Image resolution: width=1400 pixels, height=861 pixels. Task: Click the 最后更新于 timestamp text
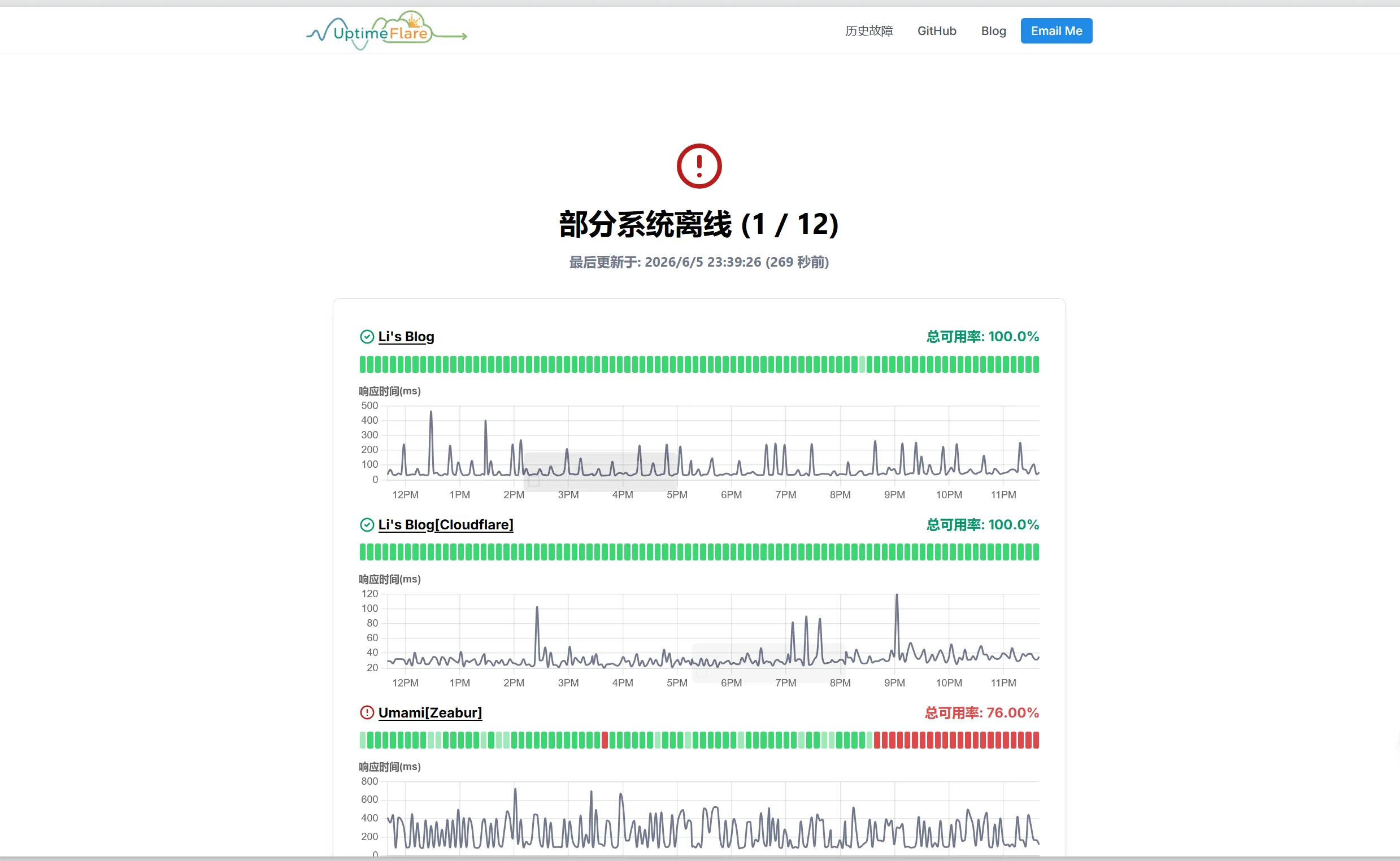click(698, 262)
